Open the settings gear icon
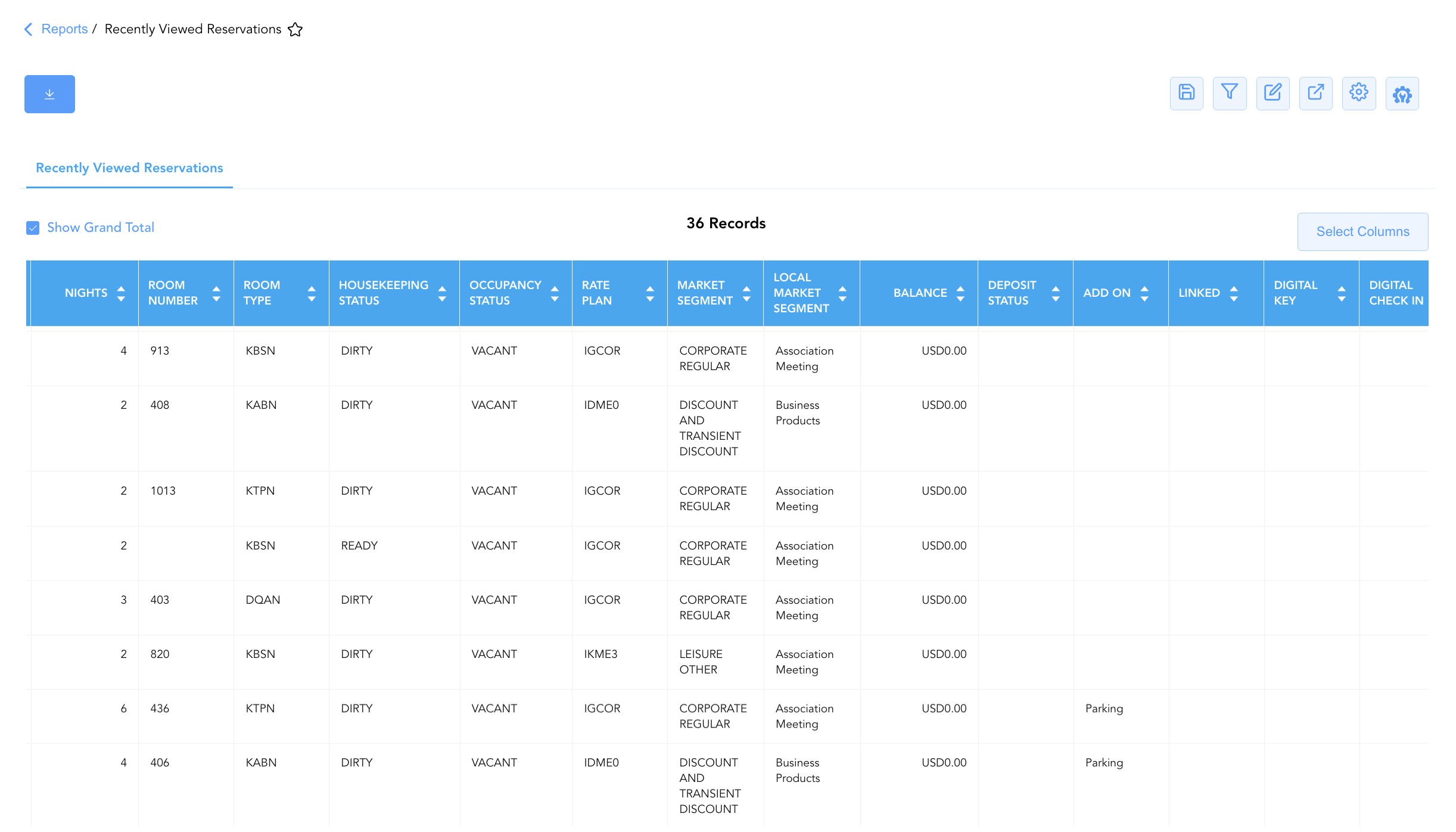The width and height of the screenshot is (1456, 832). (x=1359, y=93)
